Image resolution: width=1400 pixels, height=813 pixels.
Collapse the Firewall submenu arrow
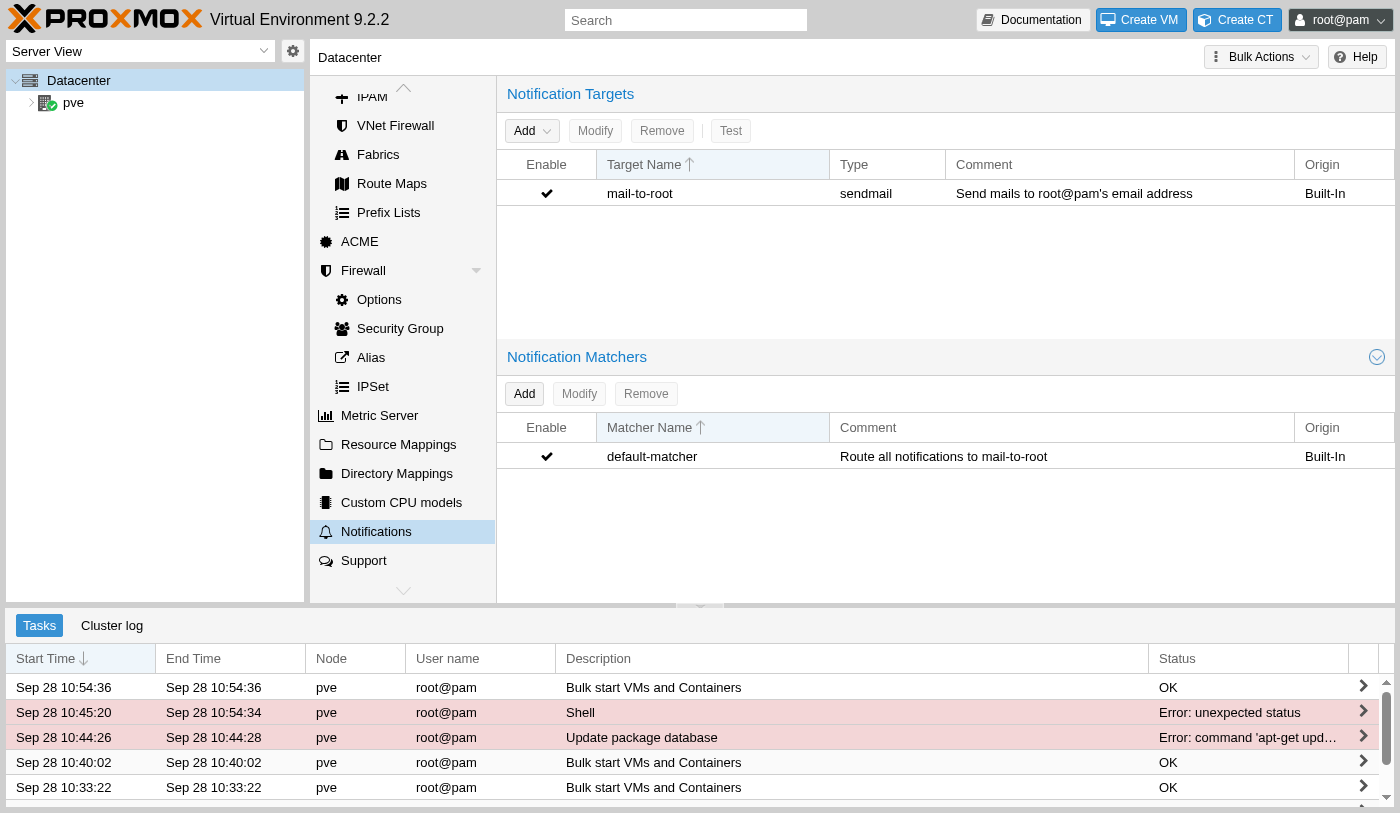click(476, 271)
